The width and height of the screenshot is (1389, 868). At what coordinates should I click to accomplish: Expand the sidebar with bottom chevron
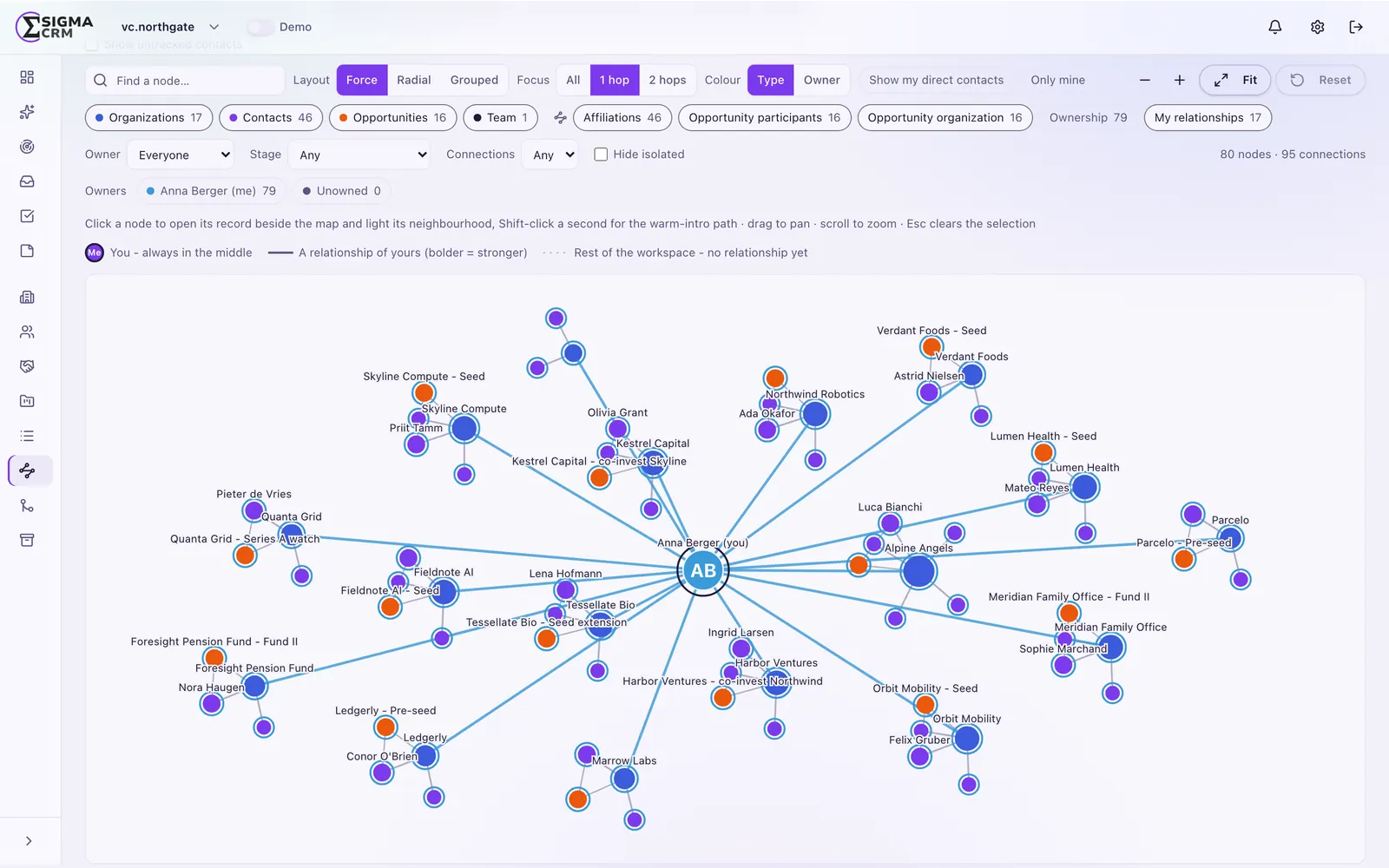(x=29, y=841)
